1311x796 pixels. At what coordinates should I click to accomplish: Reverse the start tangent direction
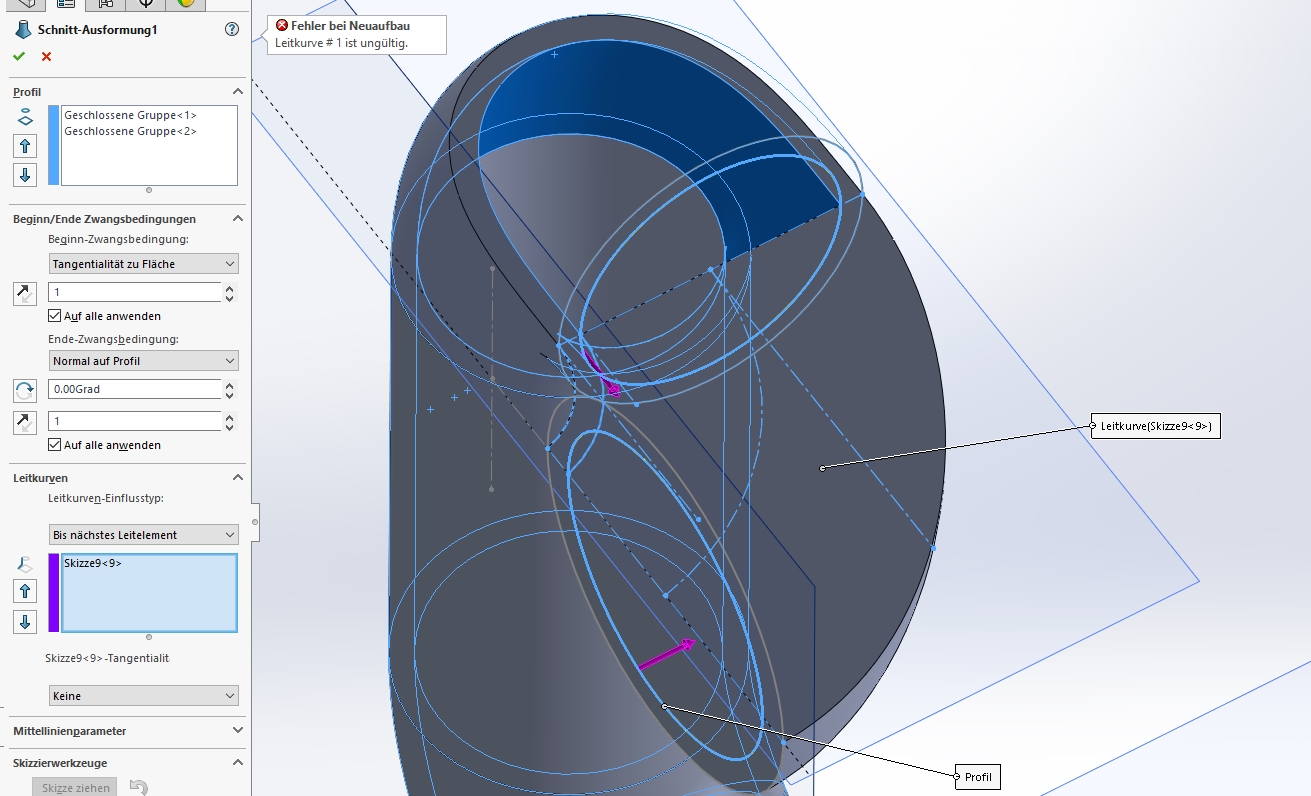(25, 293)
